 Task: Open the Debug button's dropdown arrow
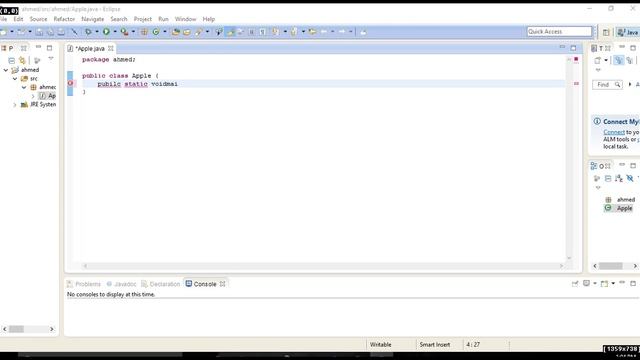[x=97, y=31]
